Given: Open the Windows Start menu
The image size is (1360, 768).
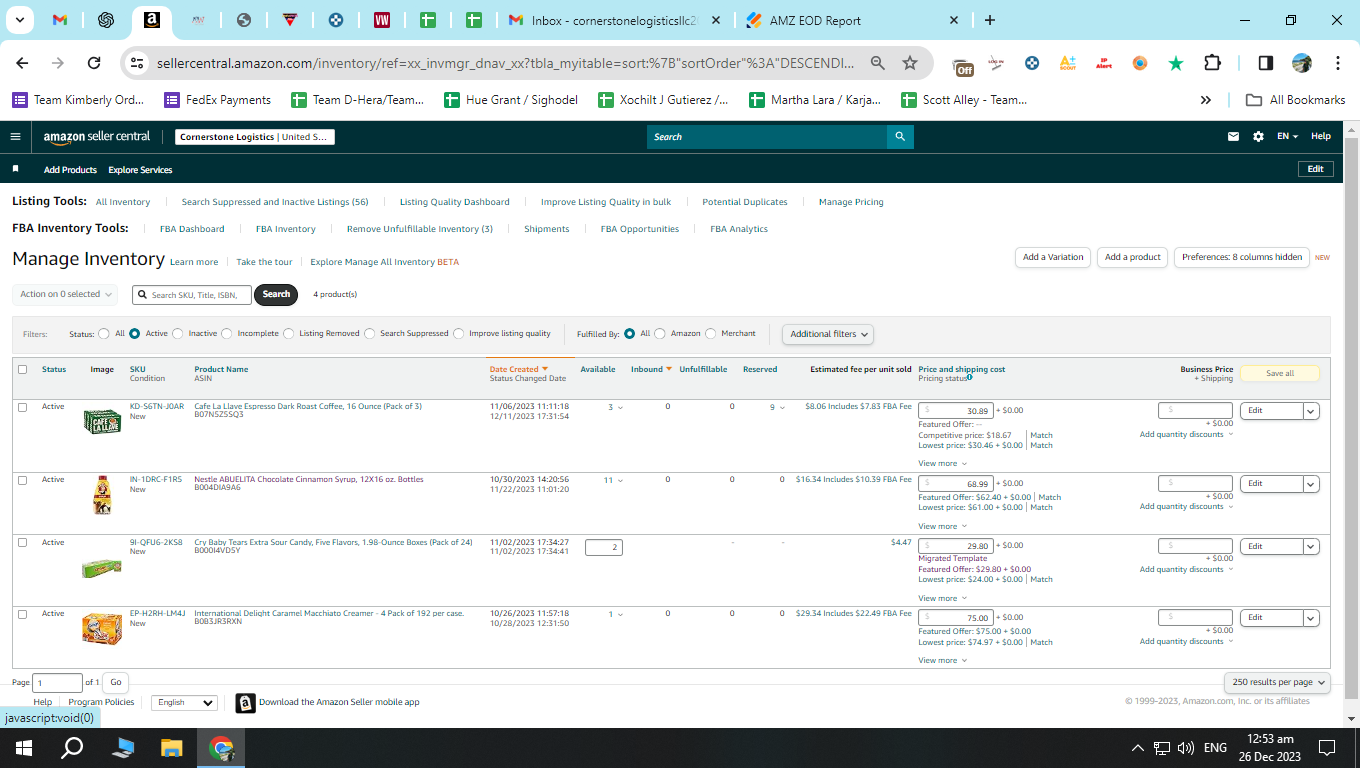Looking at the screenshot, I should tap(24, 747).
